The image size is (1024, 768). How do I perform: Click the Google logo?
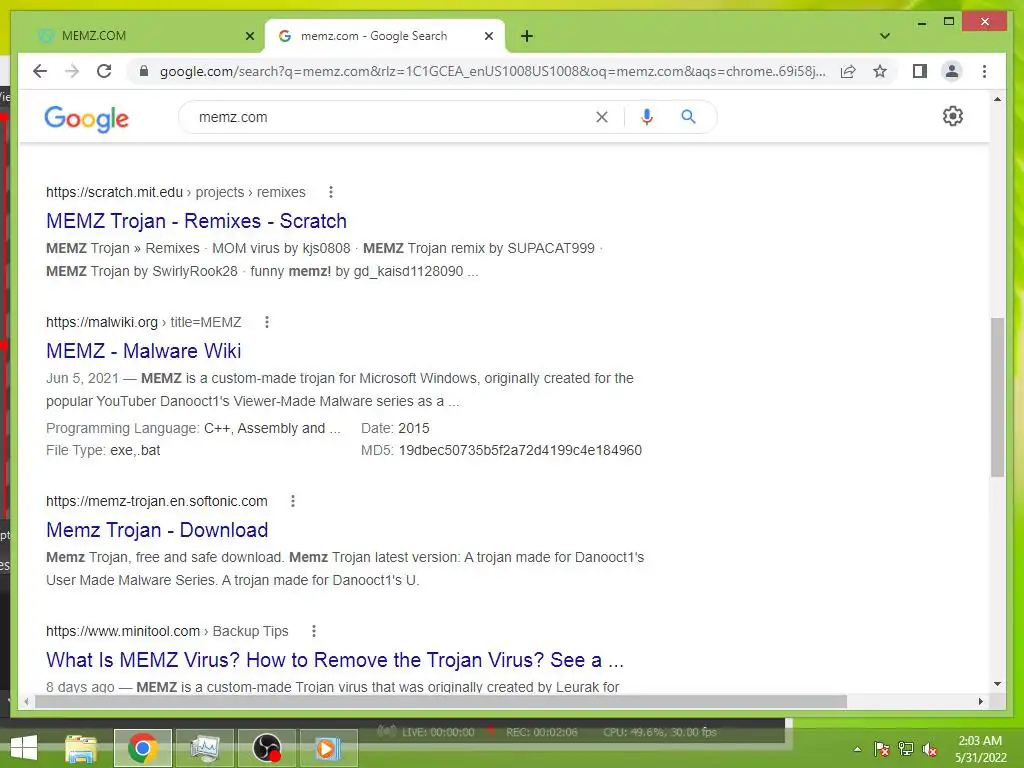86,118
